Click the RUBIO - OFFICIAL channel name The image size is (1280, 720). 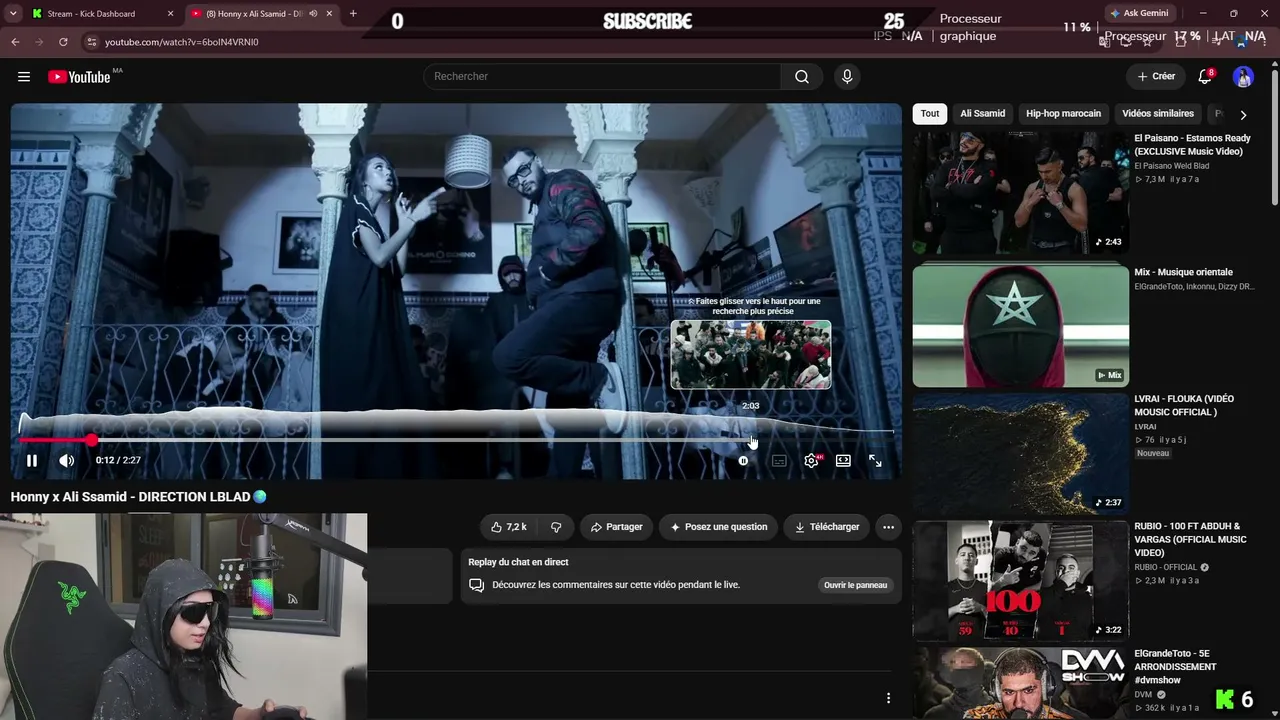(x=1165, y=567)
